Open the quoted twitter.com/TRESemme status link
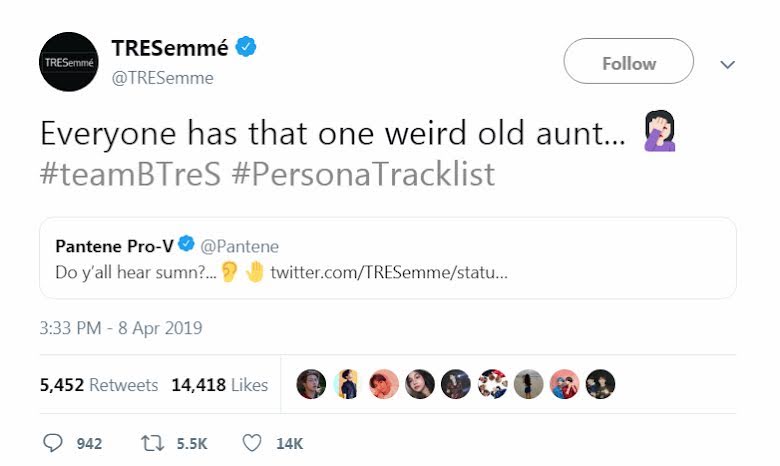 coord(389,272)
